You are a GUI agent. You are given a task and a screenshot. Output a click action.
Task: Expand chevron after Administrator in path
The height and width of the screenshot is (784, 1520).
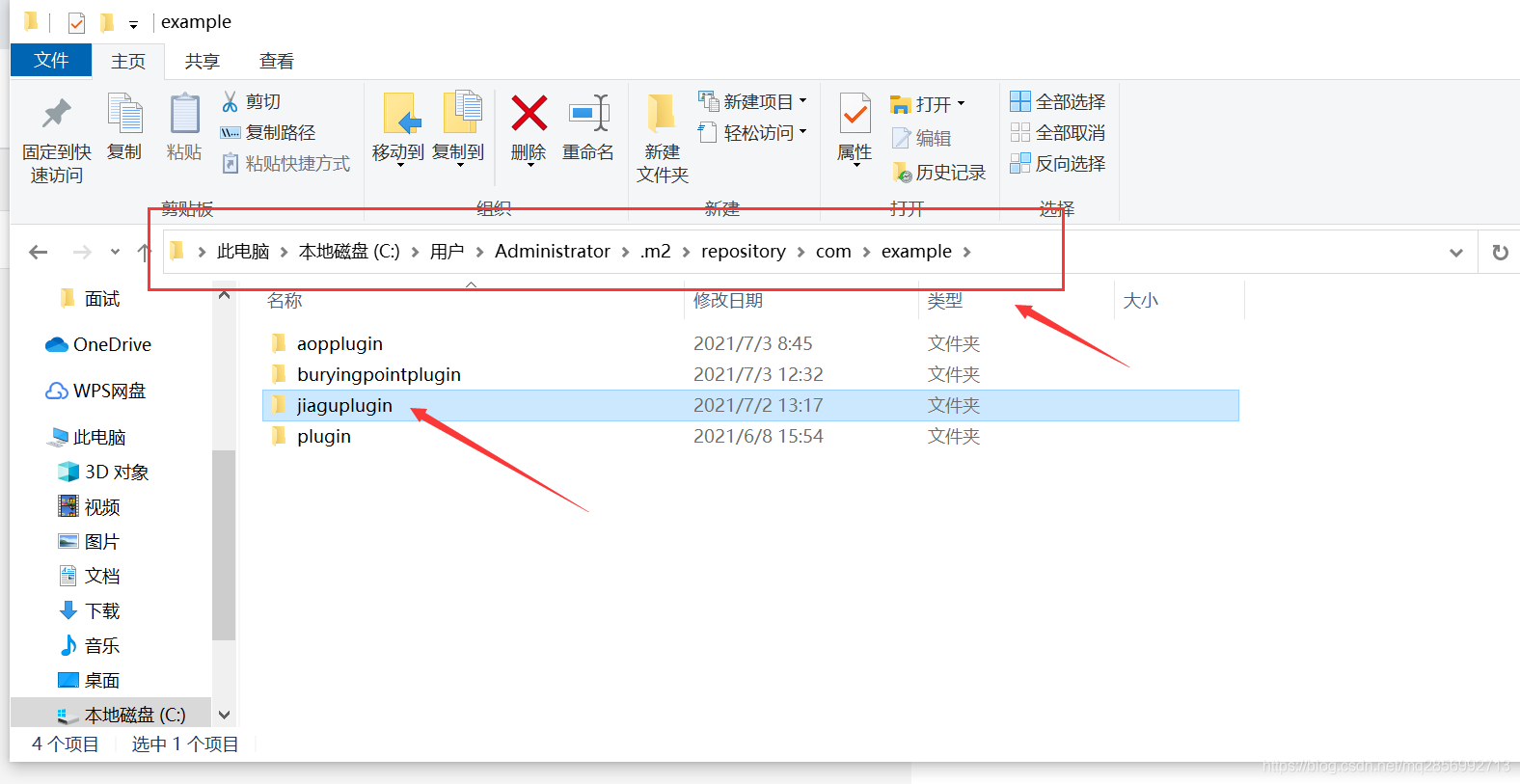[625, 252]
